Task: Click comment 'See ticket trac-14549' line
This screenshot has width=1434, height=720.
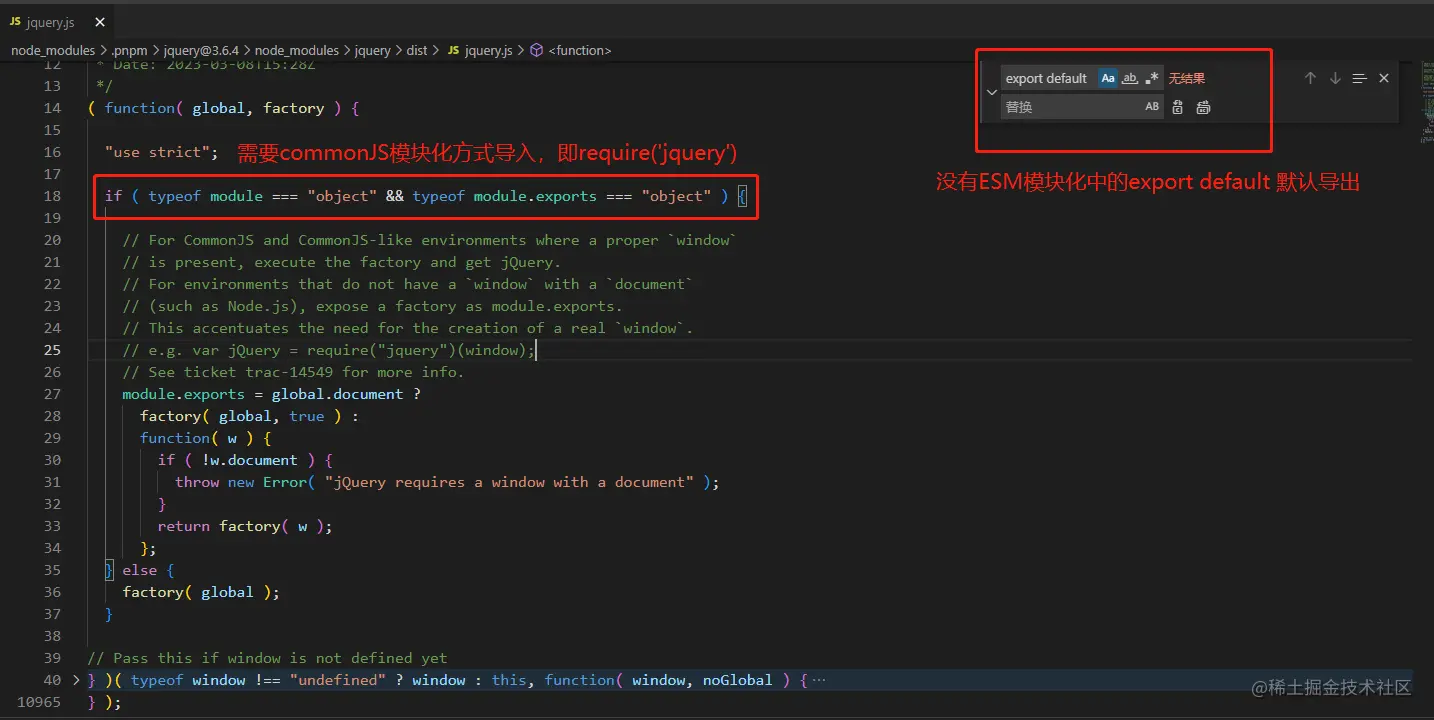Action: tap(293, 372)
